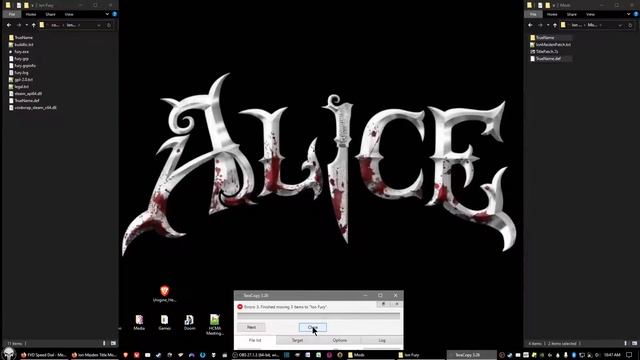Open the Unigine Heaven desktop shortcut
The width and height of the screenshot is (640, 360).
click(164, 293)
